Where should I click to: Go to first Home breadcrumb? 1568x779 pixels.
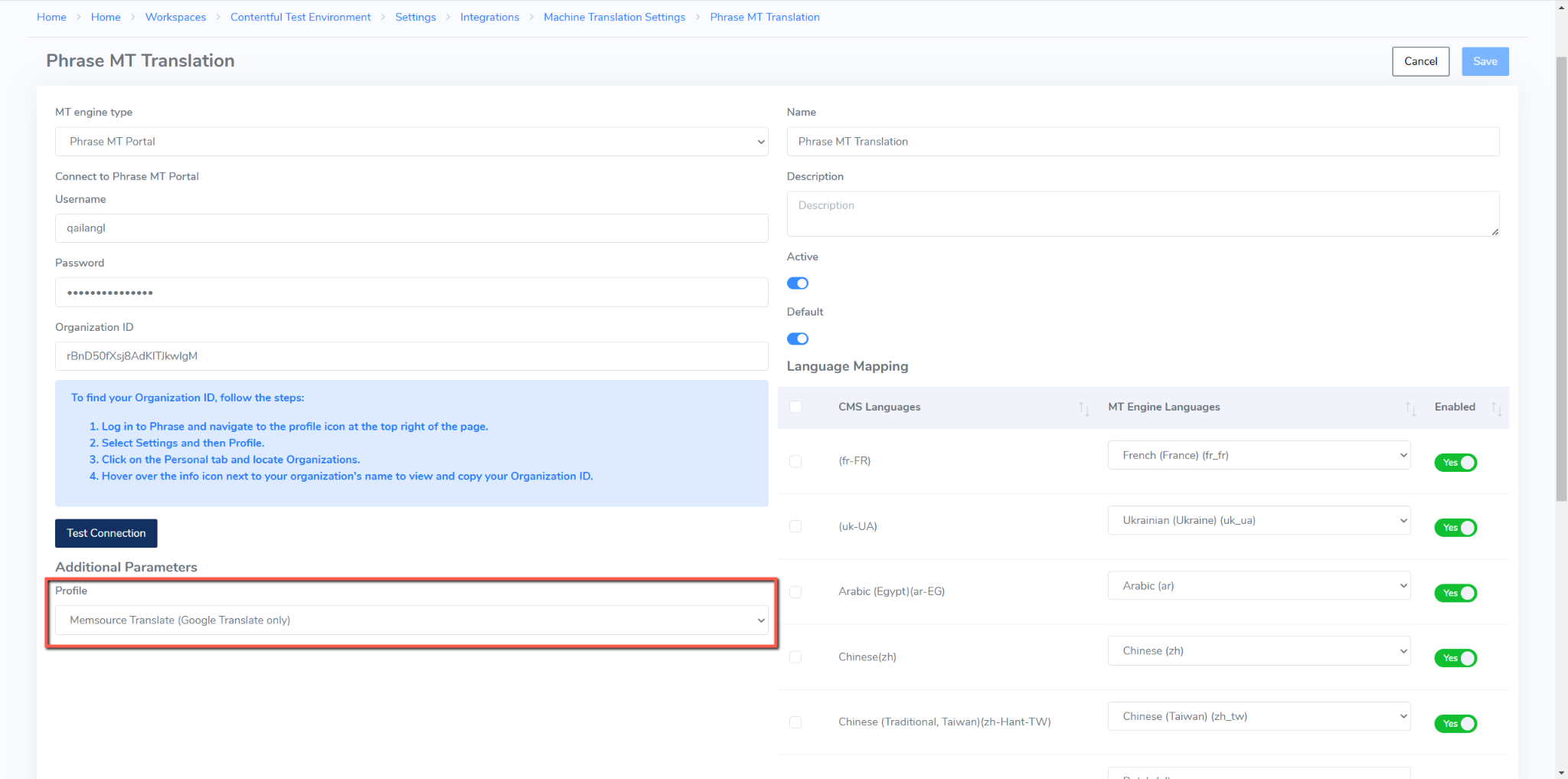pyautogui.click(x=51, y=17)
